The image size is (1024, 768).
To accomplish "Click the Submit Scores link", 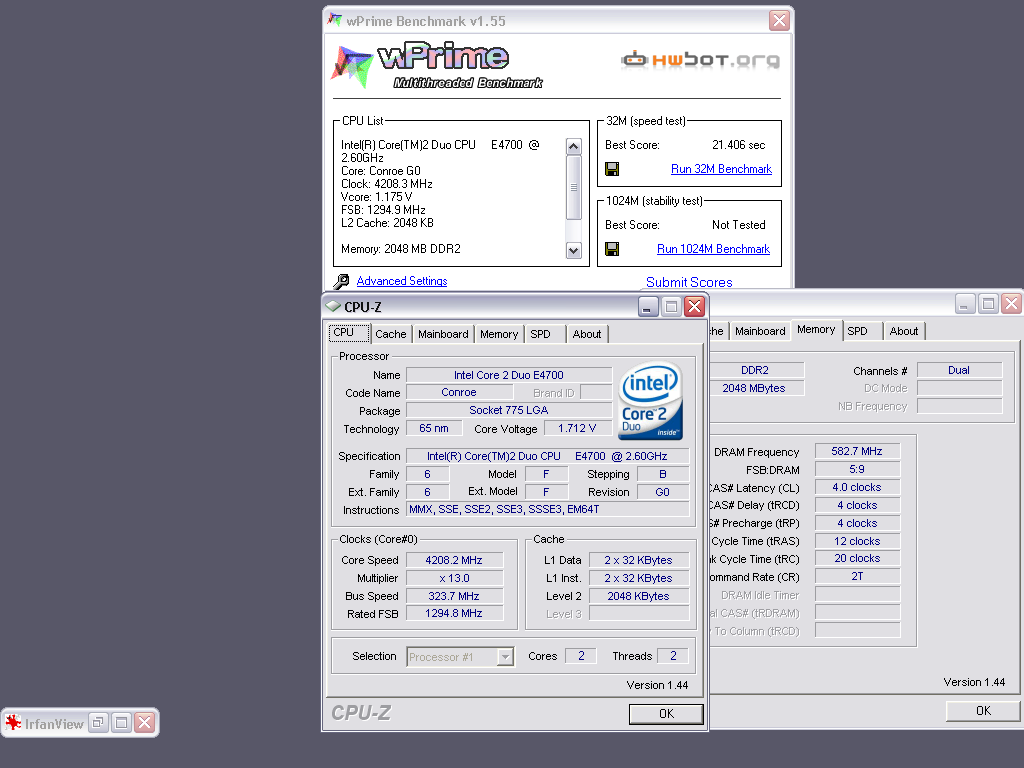I will [x=689, y=282].
